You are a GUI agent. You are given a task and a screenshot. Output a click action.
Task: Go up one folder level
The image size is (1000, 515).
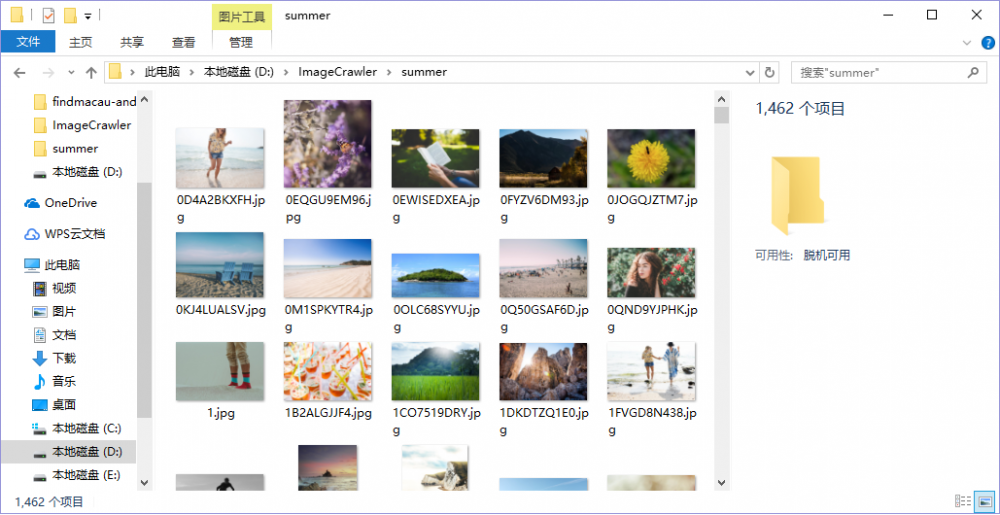[91, 73]
